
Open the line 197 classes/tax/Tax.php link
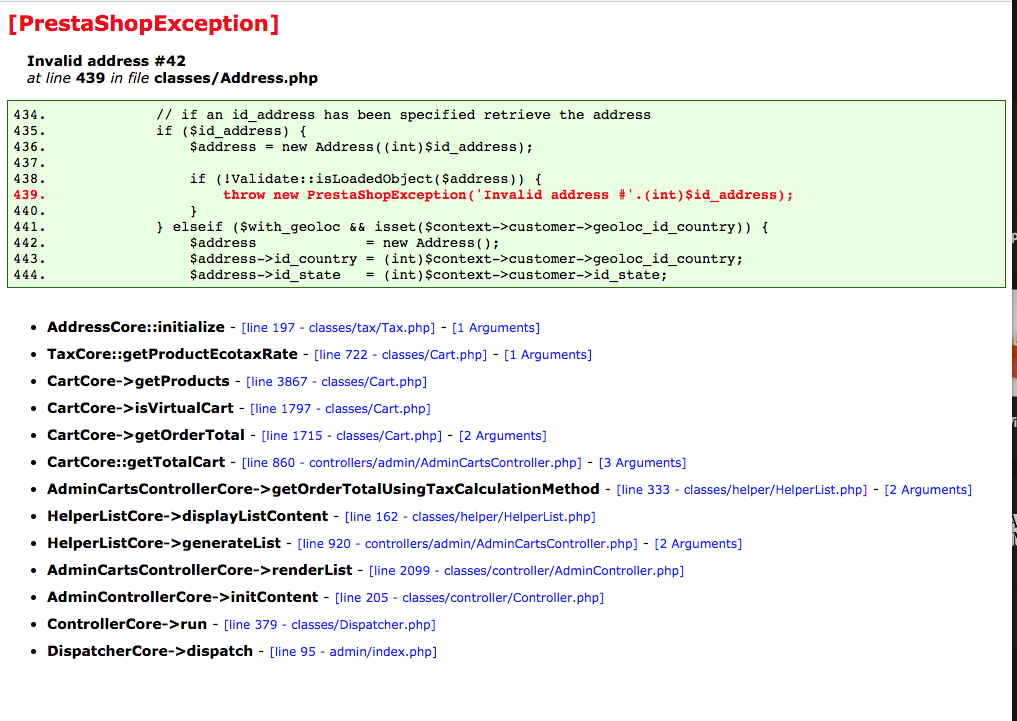338,327
